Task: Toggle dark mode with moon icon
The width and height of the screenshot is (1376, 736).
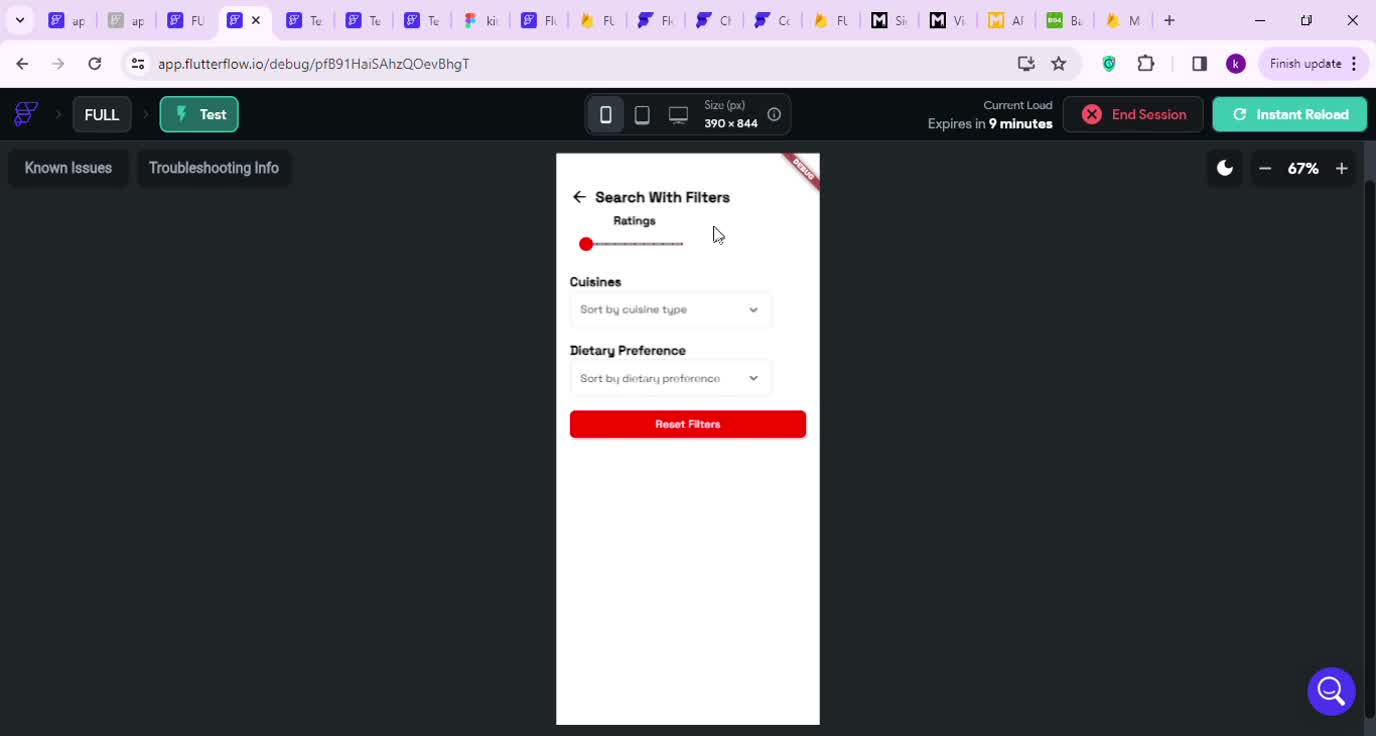Action: 1224,168
